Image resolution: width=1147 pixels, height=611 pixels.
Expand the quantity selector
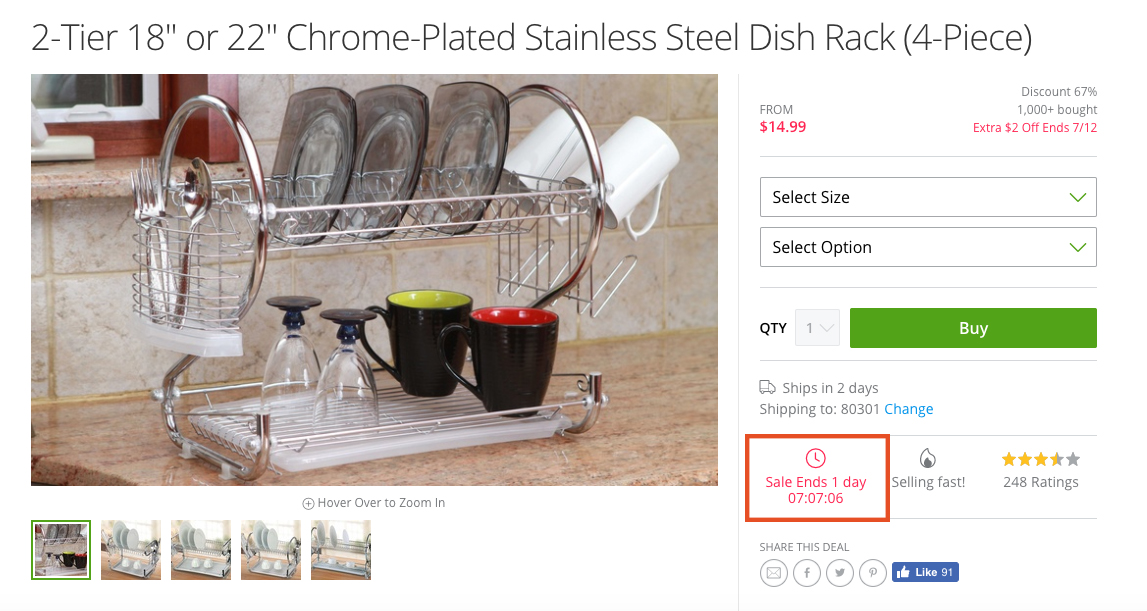point(817,327)
